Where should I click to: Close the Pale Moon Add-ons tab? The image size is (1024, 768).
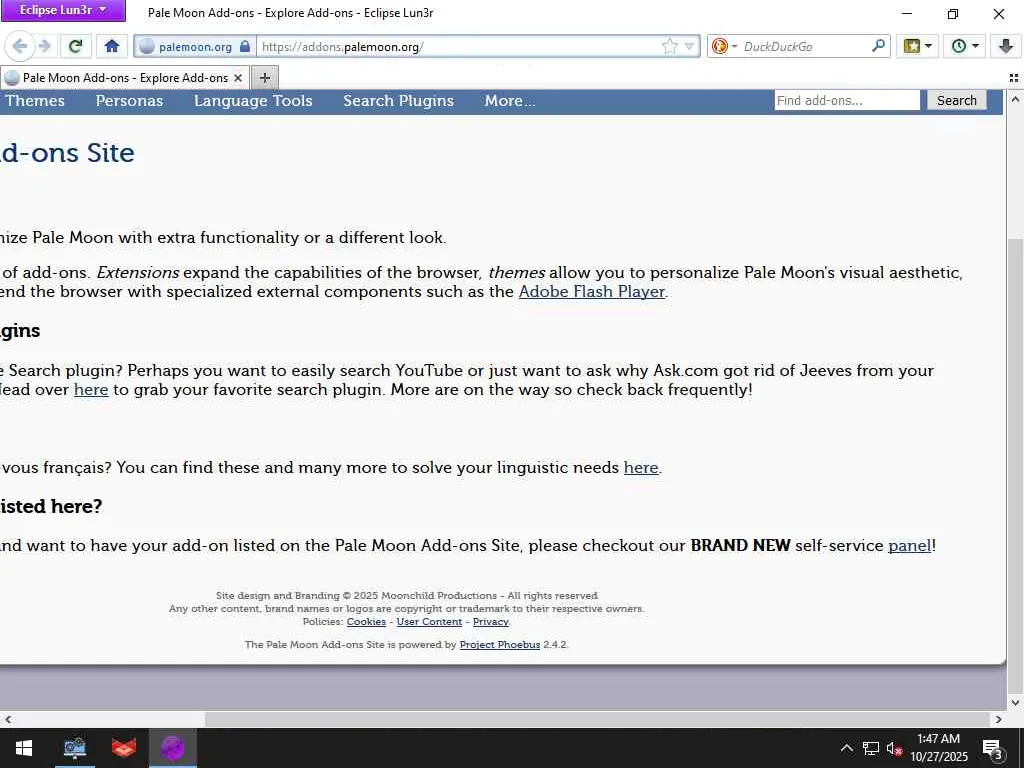(238, 78)
